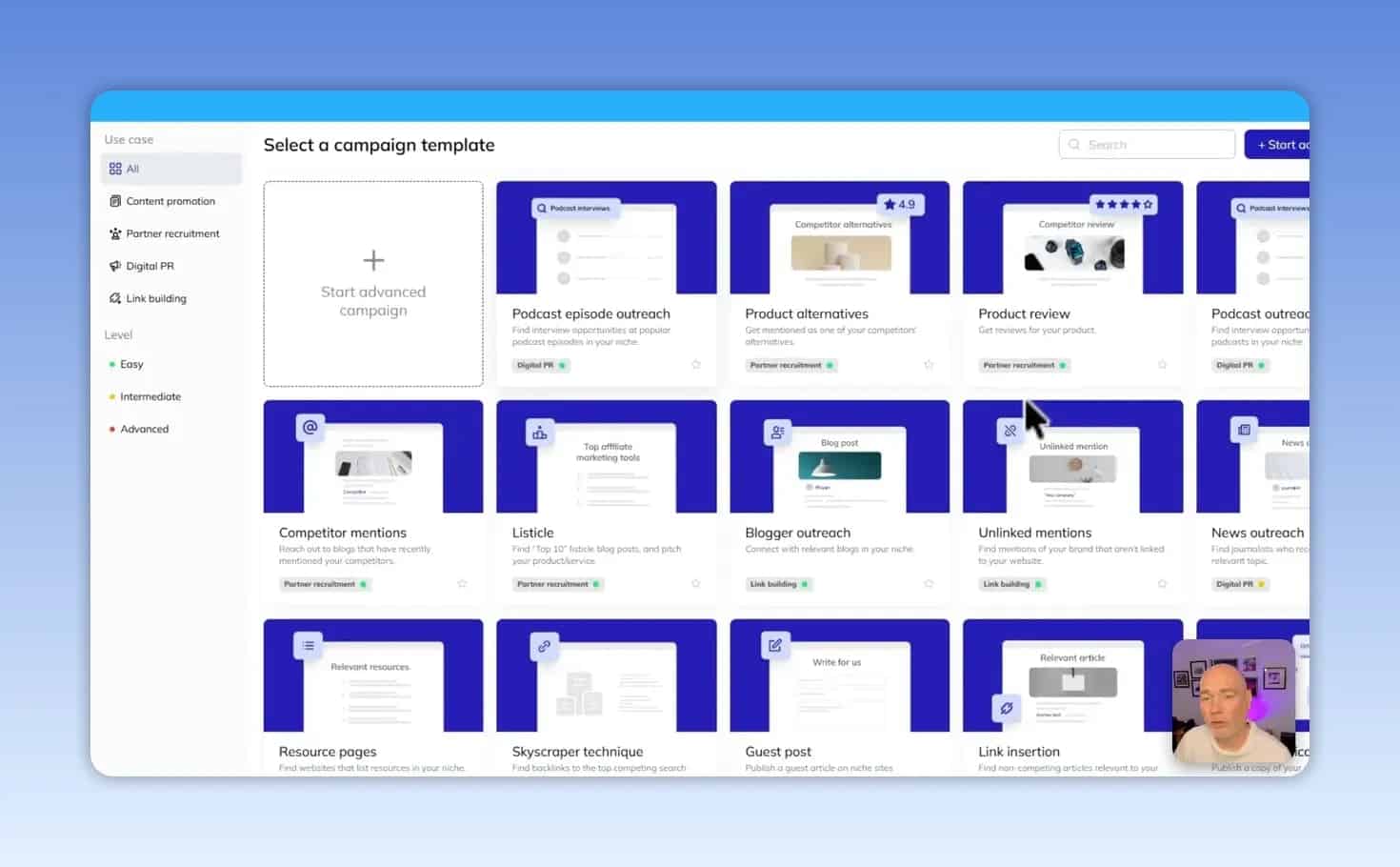Toggle favorite star on Product review

(1162, 365)
